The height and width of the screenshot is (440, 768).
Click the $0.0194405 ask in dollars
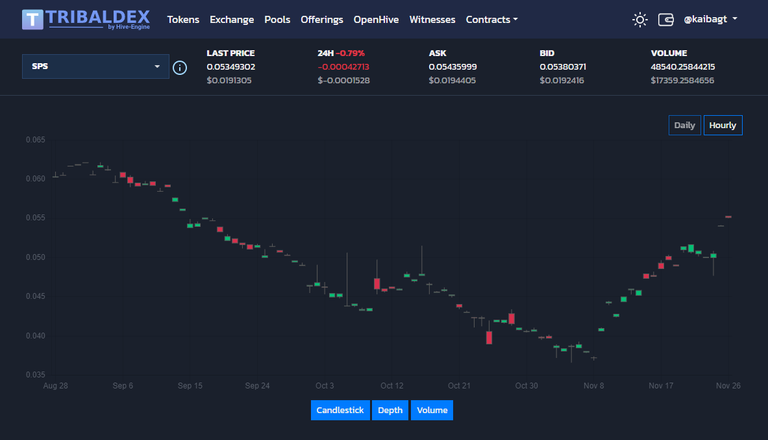coord(452,80)
